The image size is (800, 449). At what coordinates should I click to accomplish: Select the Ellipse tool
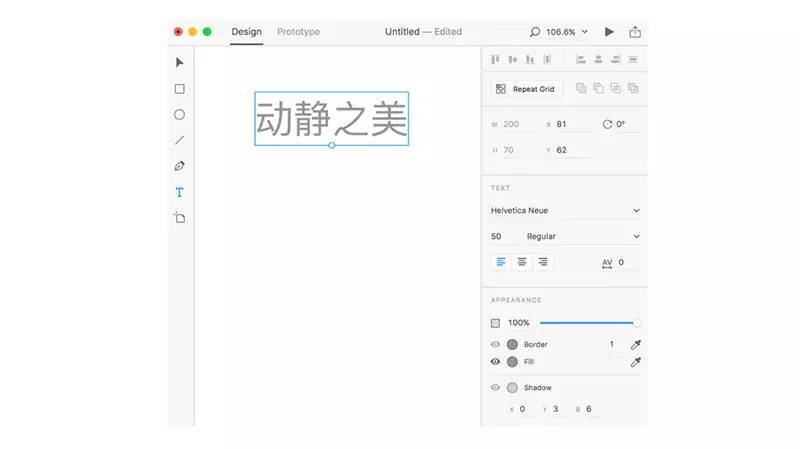click(180, 115)
